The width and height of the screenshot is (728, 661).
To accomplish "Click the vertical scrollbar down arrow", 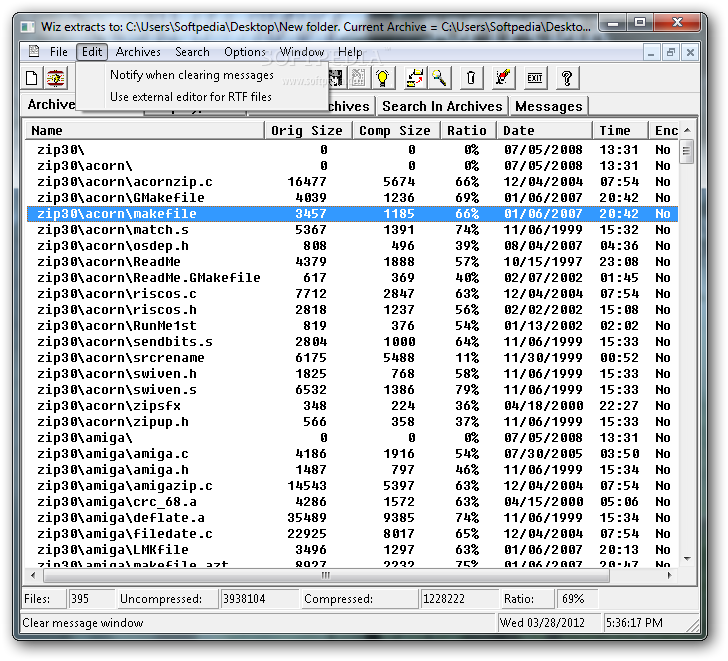I will (x=688, y=558).
